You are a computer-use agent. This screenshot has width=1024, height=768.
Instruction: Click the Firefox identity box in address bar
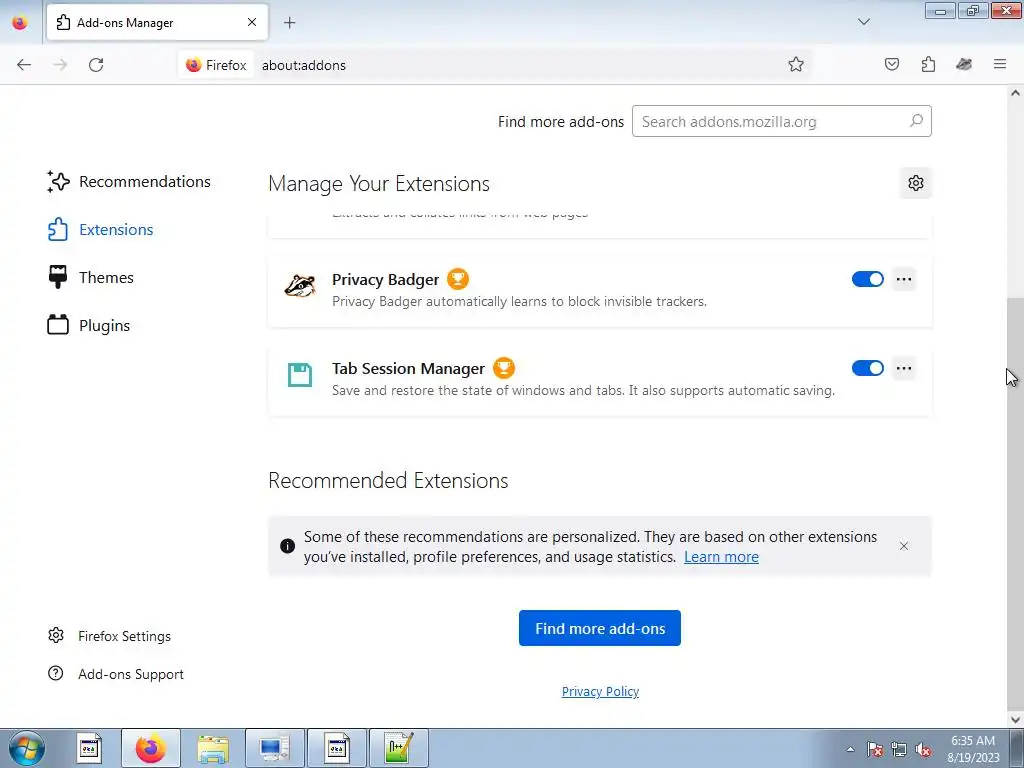[x=216, y=65]
